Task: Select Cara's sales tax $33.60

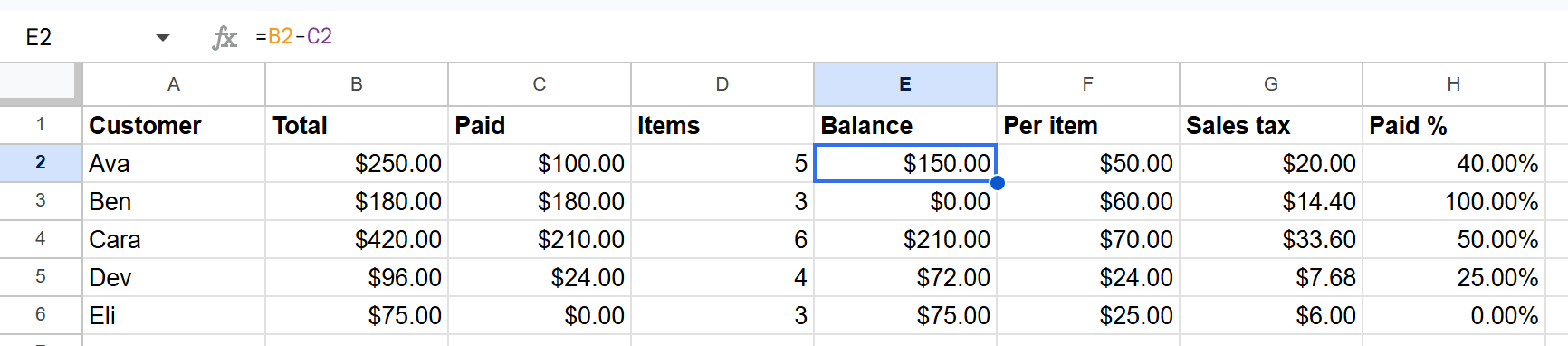Action: 1271,239
